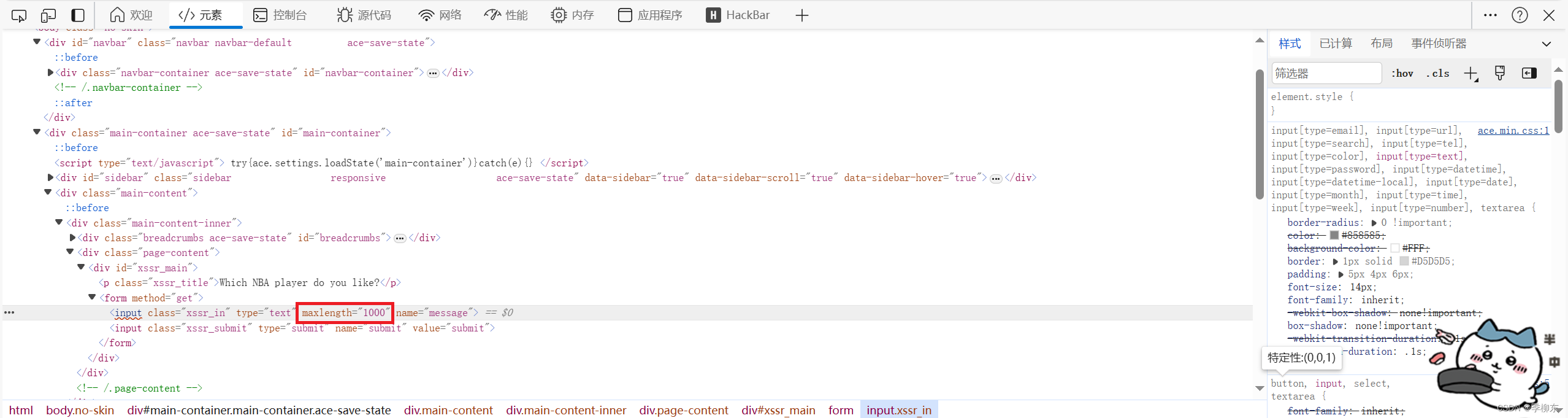
Task: Toggle the :hov element state button
Action: 1402,73
